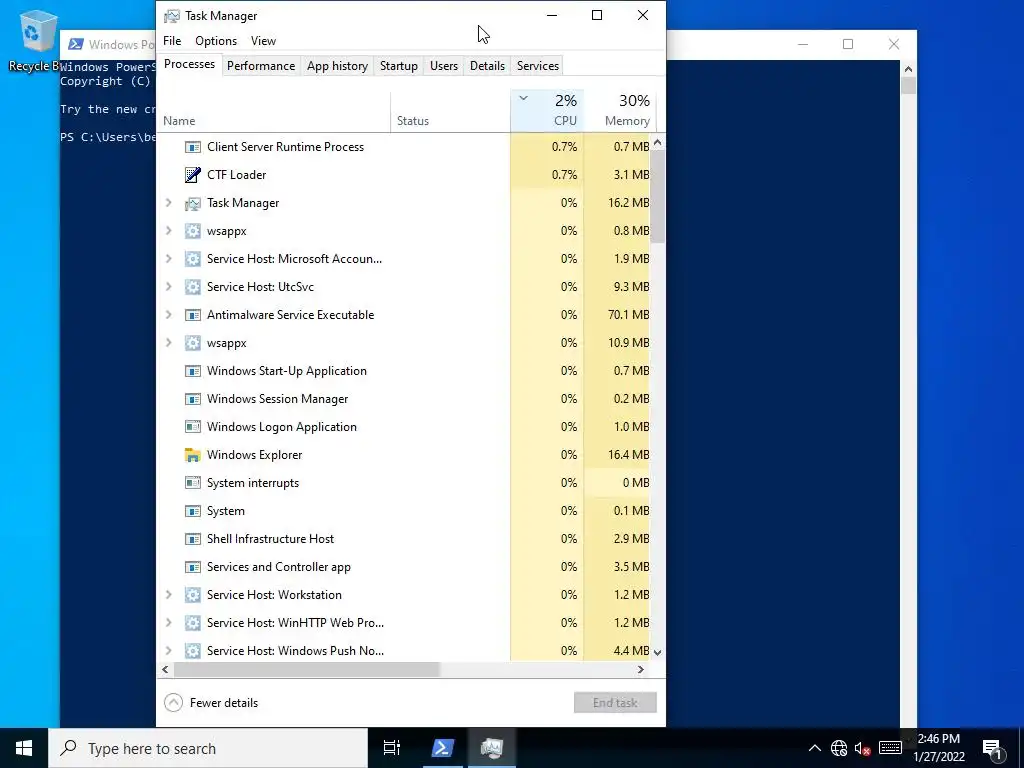The height and width of the screenshot is (768, 1024).
Task: Expand the first wsappx process group
Action: point(168,231)
